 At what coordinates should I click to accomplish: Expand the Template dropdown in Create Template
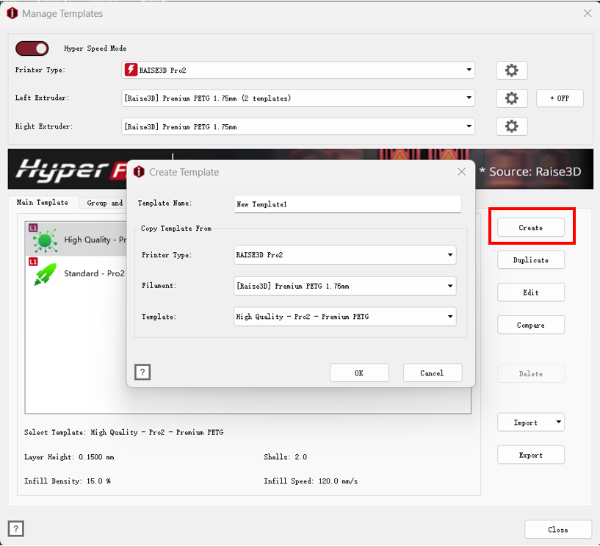click(344, 317)
